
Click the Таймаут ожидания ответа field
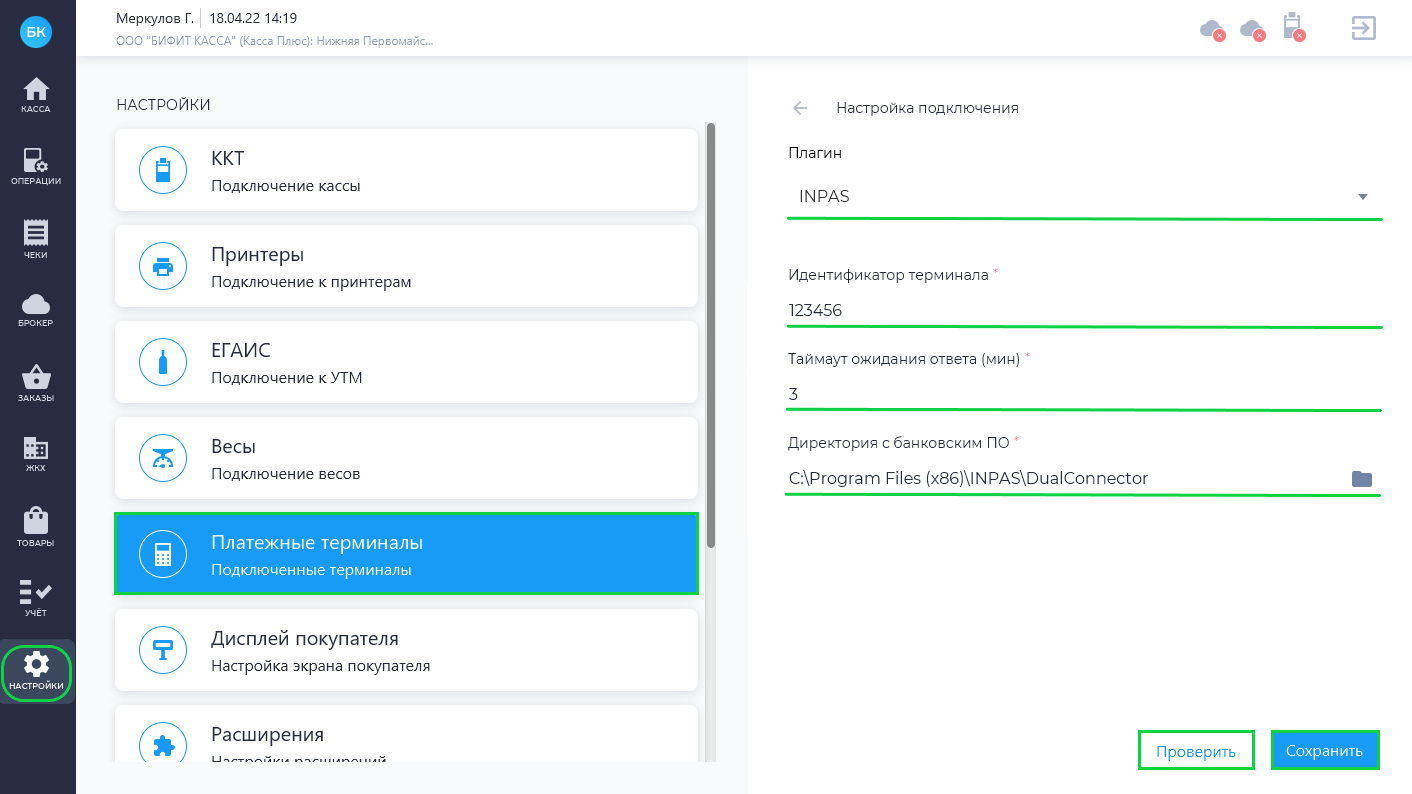tap(1084, 394)
